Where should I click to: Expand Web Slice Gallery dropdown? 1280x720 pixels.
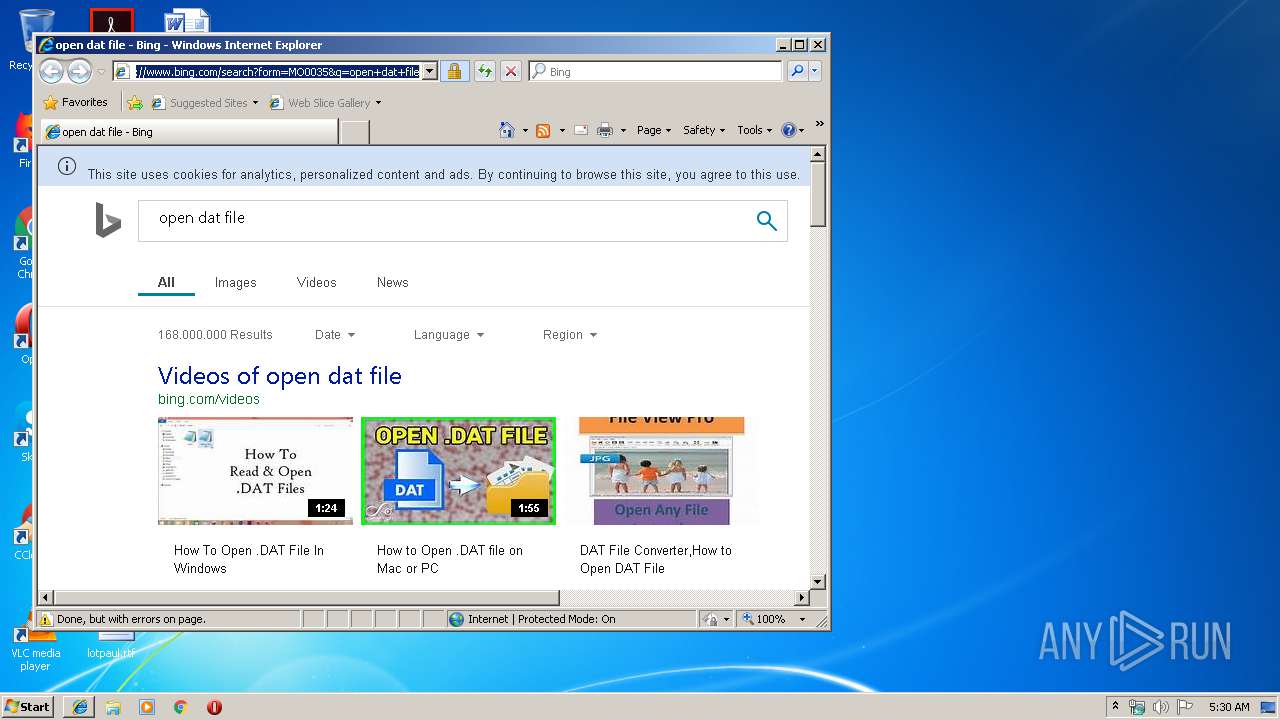click(377, 103)
